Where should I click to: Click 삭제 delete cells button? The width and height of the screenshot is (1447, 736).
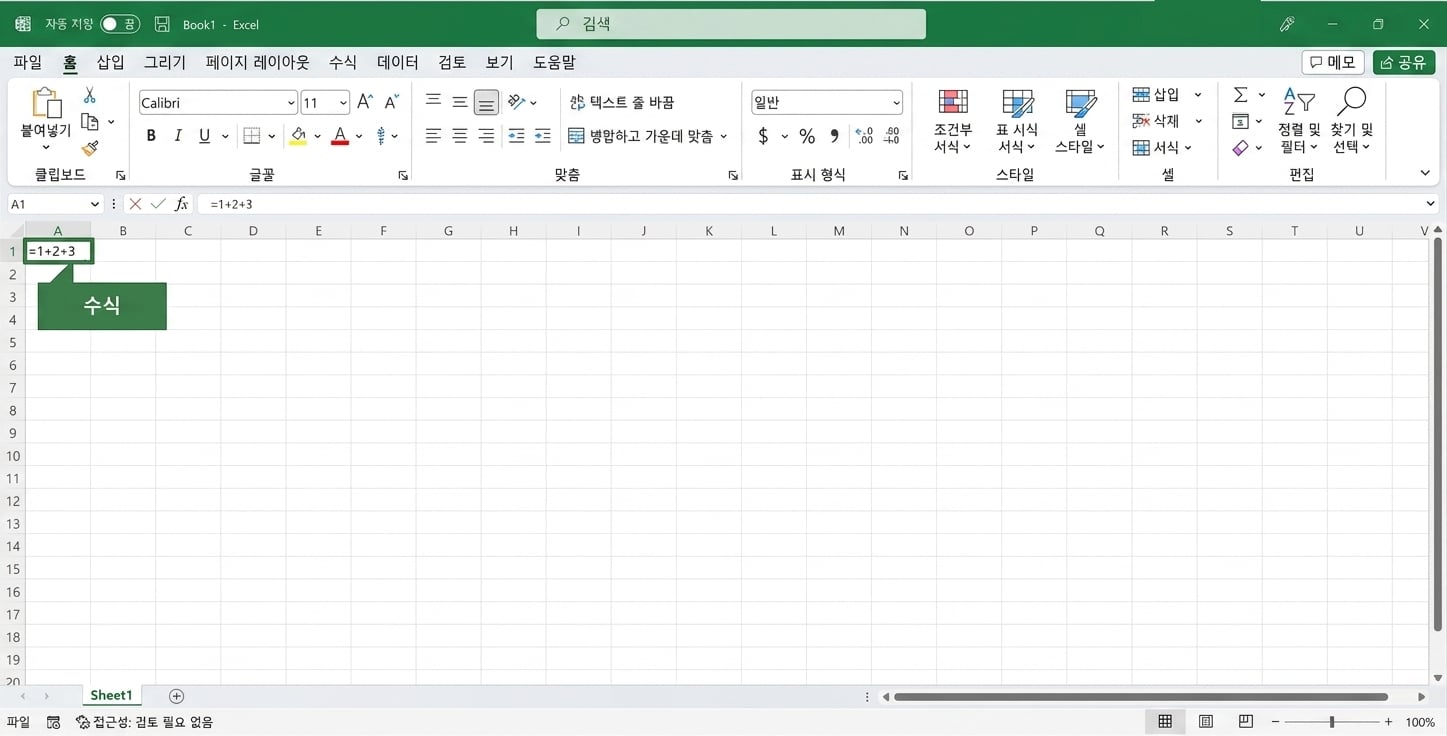coord(1156,121)
